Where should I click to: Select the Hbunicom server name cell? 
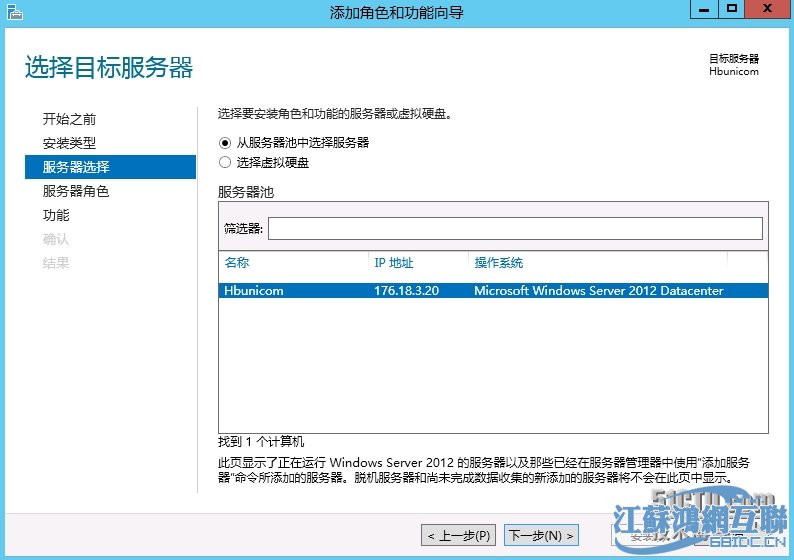coord(254,291)
